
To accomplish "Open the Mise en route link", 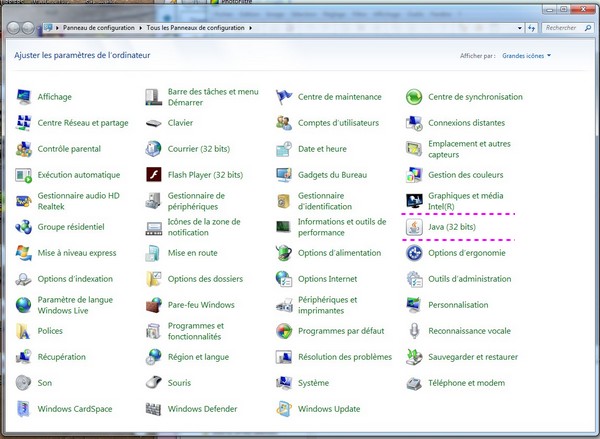I will tap(192, 253).
